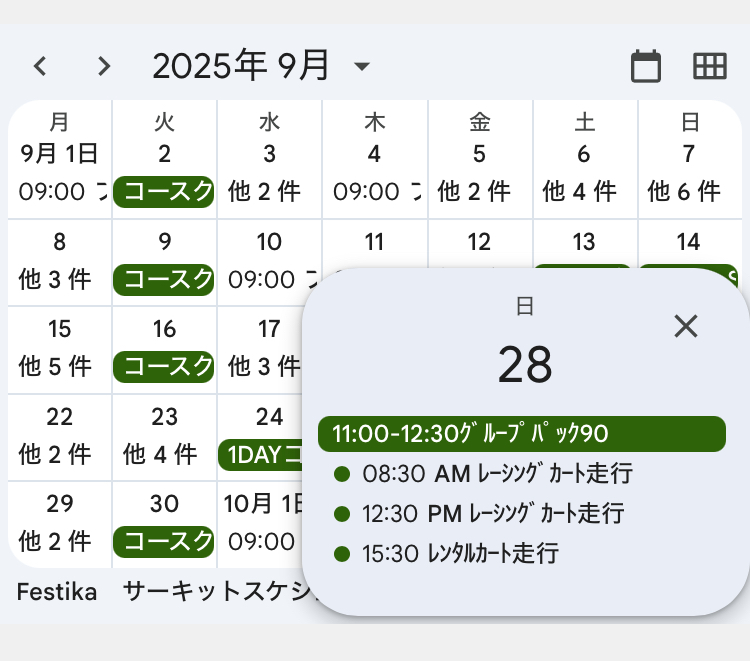Open the 12:30 PM レーシングカート走行 event
Image resolution: width=750 pixels, height=661 pixels.
point(480,514)
